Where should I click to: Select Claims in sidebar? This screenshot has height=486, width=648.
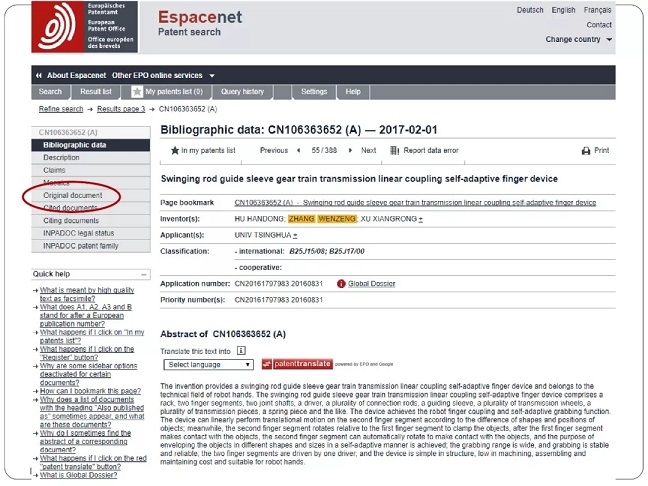[x=91, y=170]
